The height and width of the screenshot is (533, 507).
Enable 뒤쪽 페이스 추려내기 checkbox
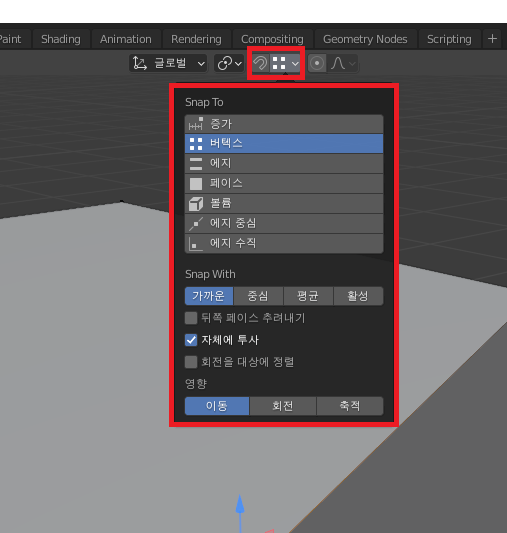(x=191, y=318)
